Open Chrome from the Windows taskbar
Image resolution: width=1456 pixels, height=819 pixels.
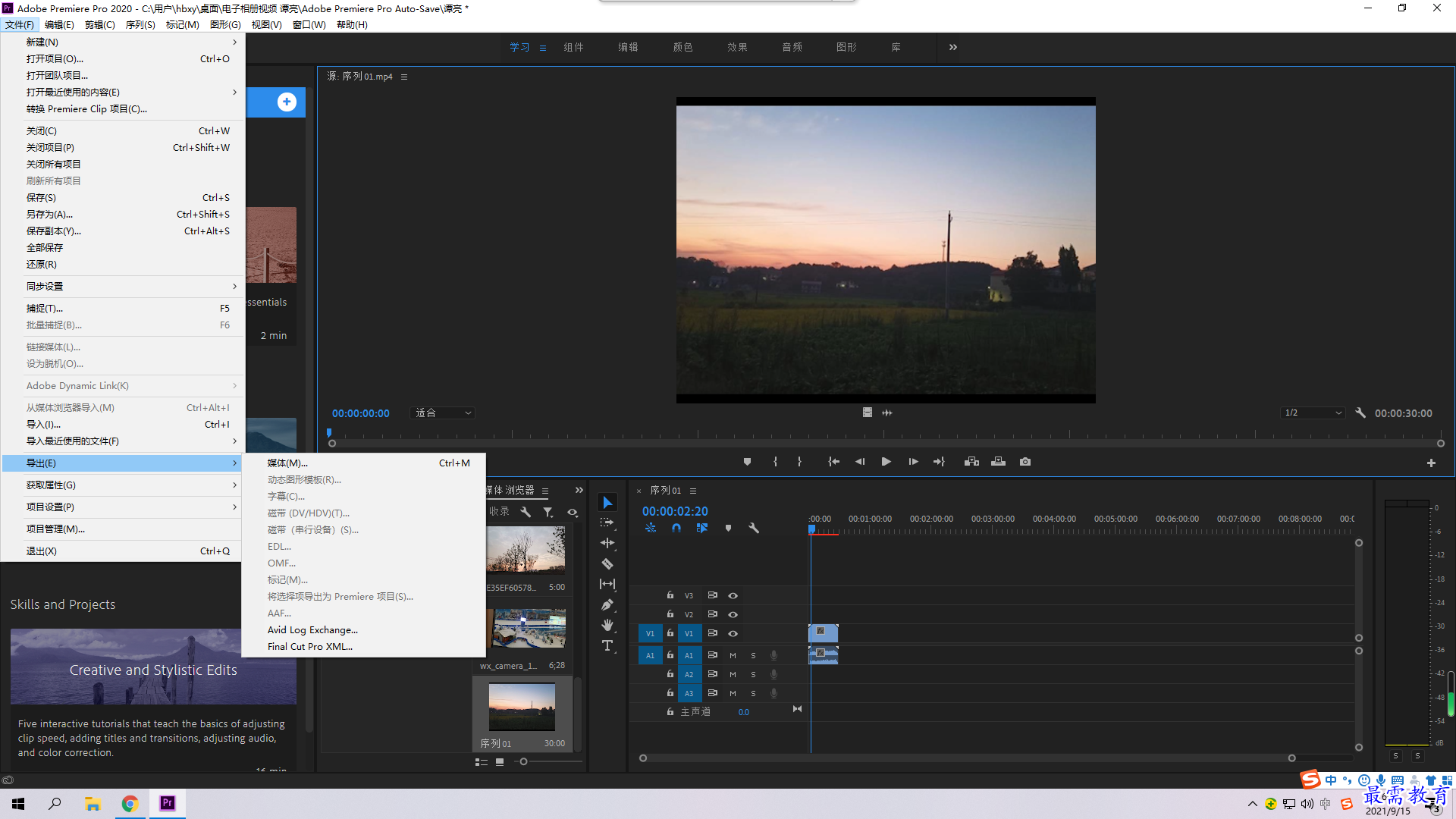(130, 804)
